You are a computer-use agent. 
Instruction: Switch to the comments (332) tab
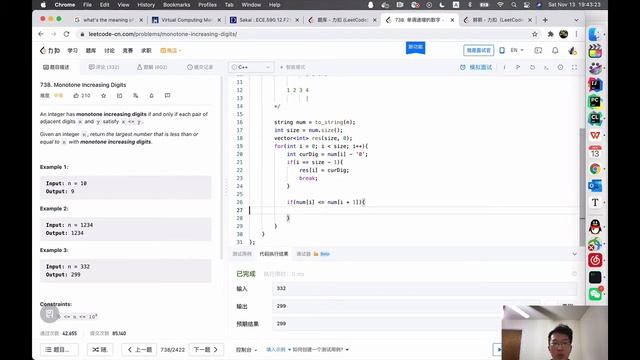click(104, 67)
